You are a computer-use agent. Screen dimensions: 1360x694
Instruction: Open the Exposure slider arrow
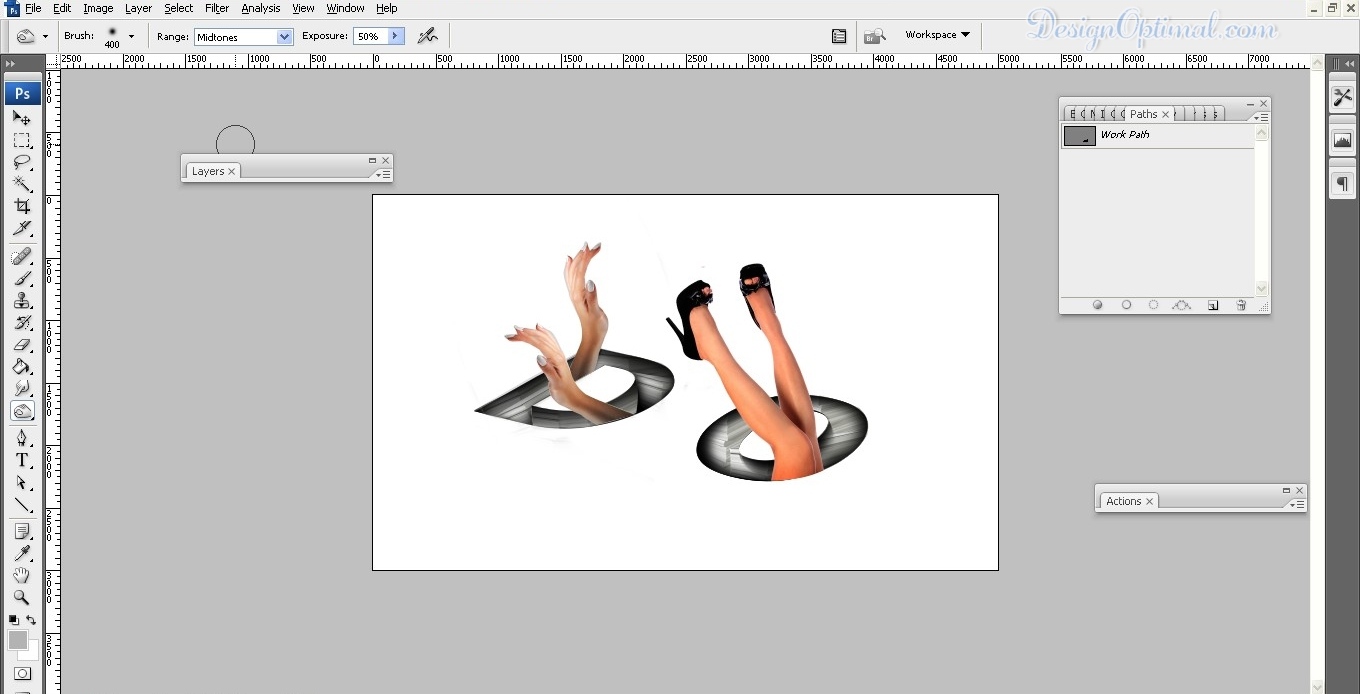pyautogui.click(x=395, y=36)
